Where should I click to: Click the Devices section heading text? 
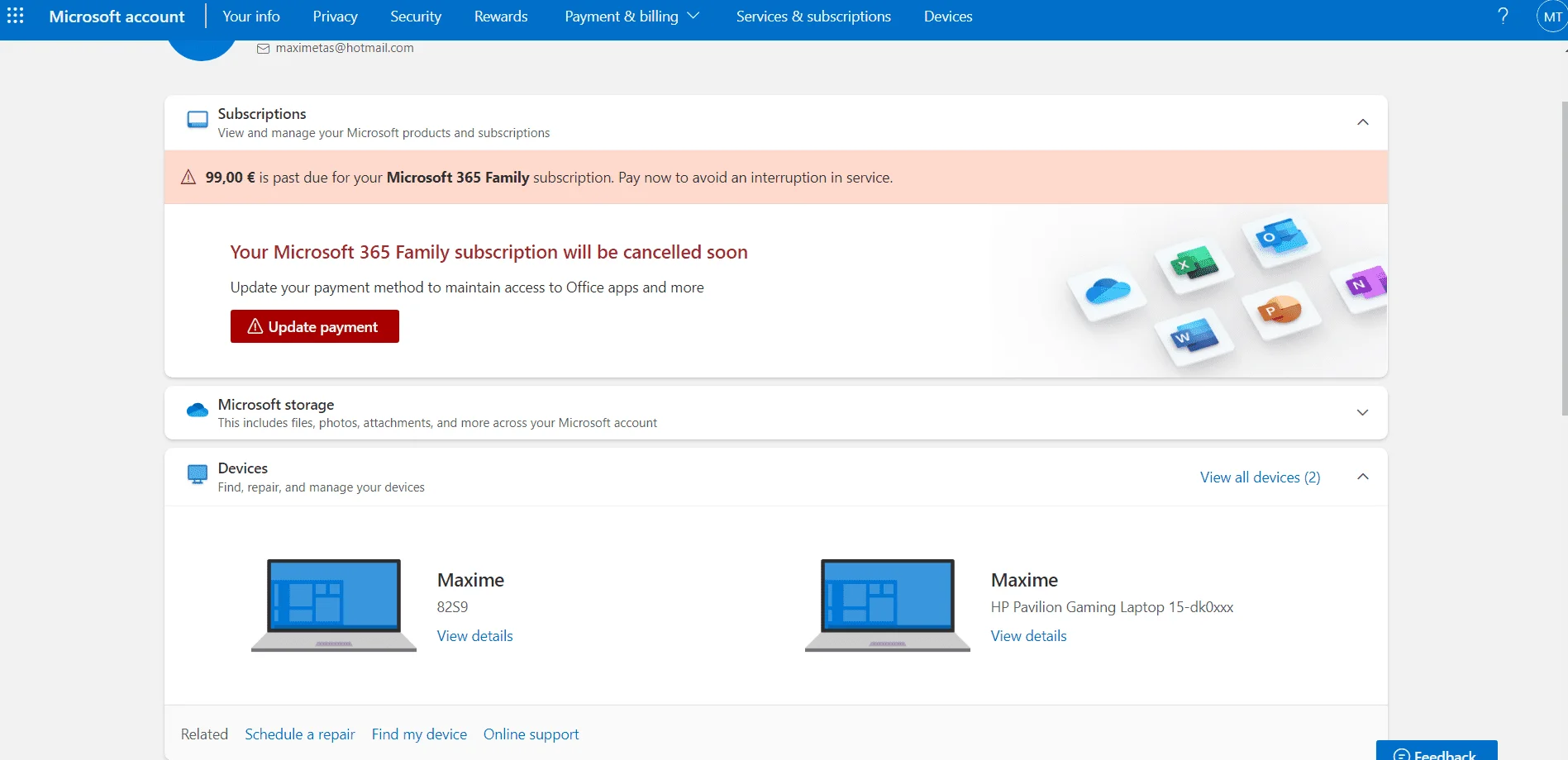[x=243, y=468]
